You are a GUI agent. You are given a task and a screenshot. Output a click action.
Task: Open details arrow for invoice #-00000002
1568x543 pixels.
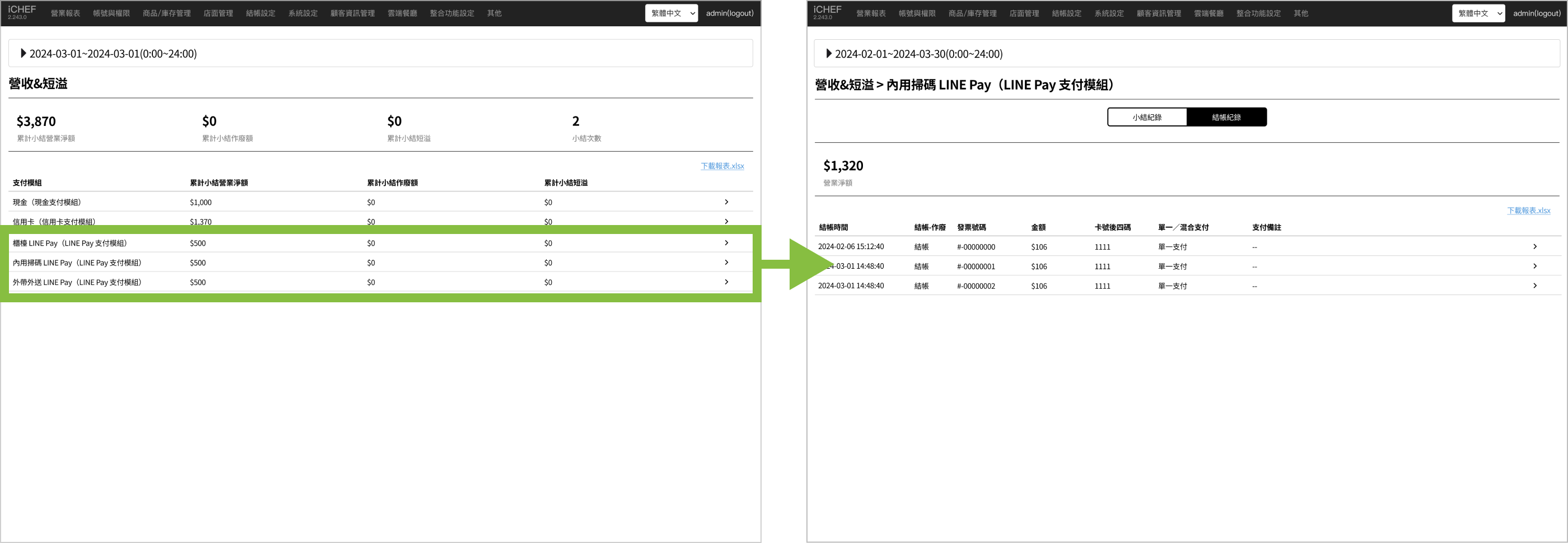1534,285
